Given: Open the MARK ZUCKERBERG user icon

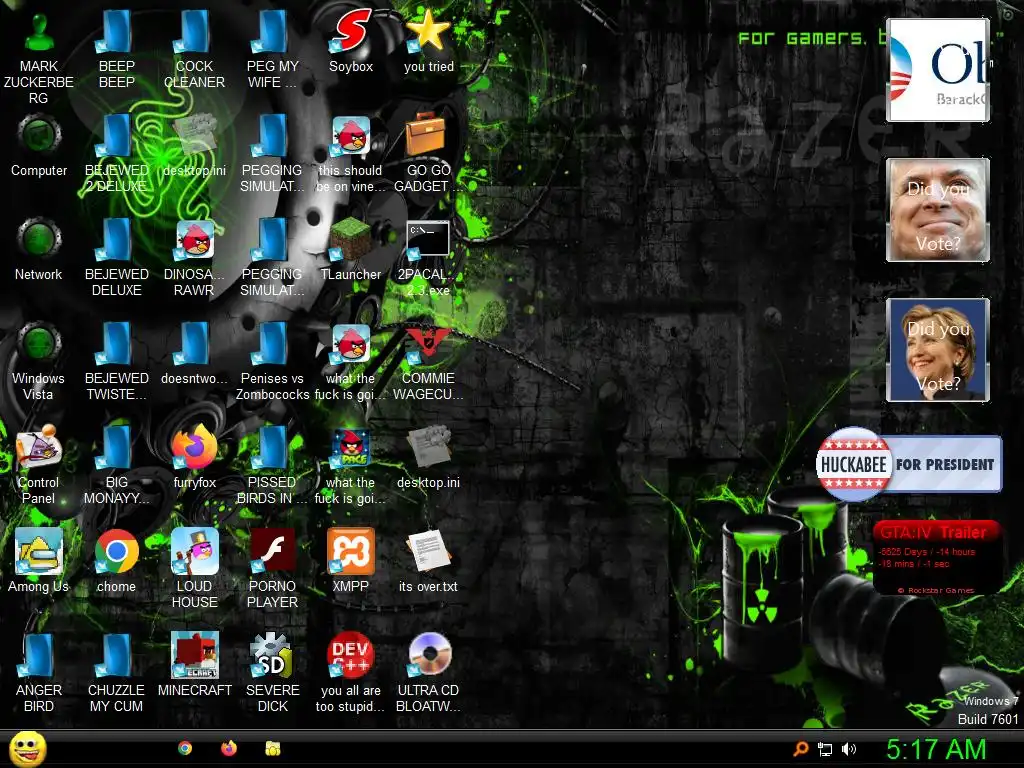Looking at the screenshot, I should 39,33.
